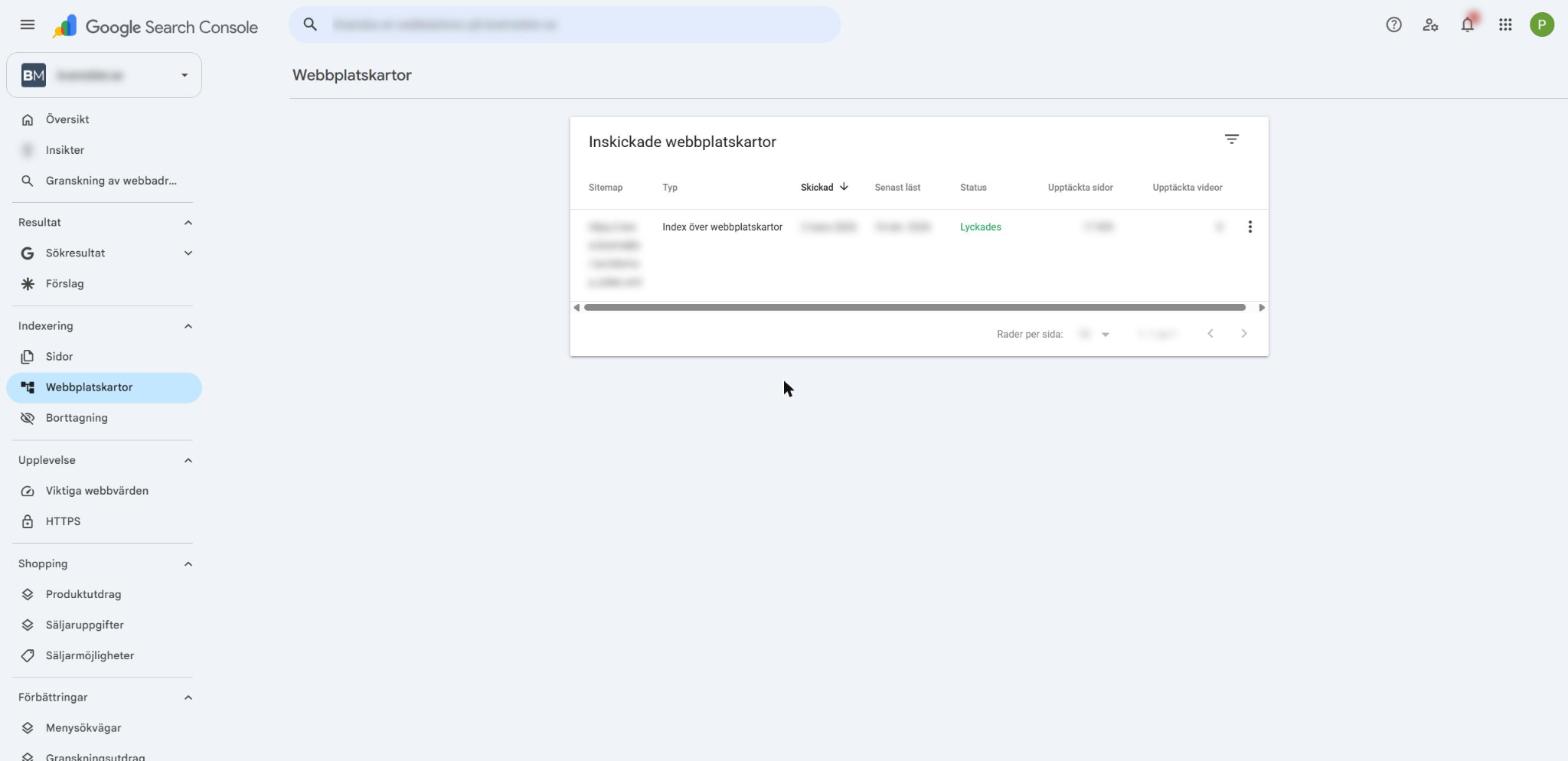
Task: Open Granskning av webbadress tool
Action: 104,181
